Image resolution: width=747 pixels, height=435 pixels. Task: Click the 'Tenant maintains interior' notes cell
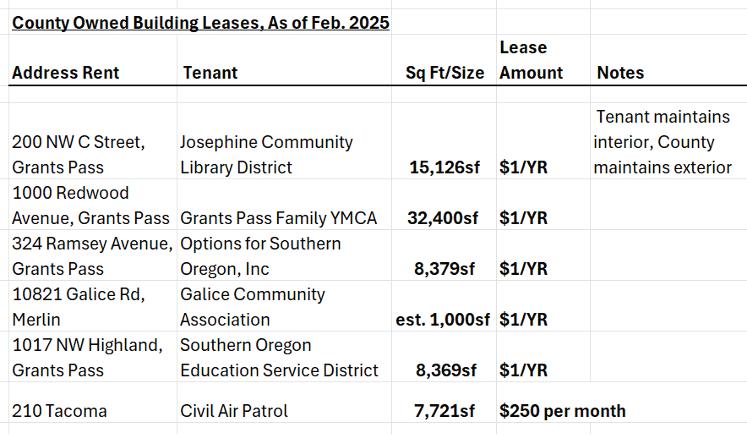(662, 142)
